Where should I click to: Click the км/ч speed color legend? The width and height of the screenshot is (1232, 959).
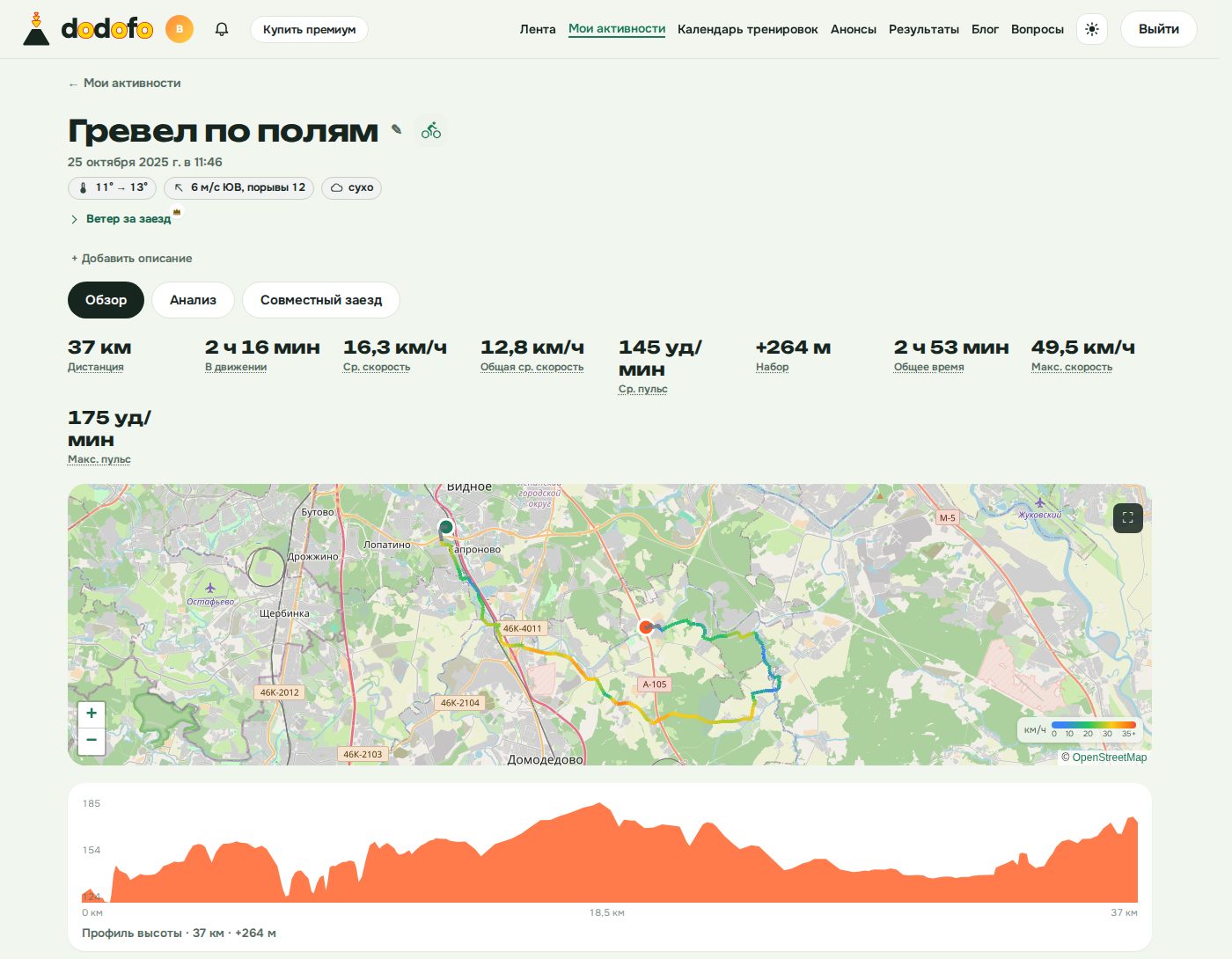(x=1080, y=729)
